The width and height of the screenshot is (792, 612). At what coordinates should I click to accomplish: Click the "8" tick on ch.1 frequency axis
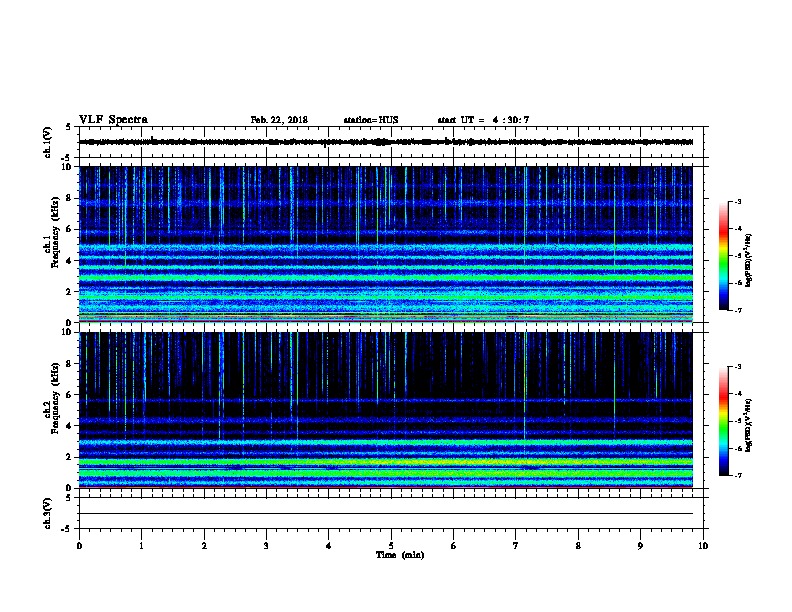click(69, 198)
